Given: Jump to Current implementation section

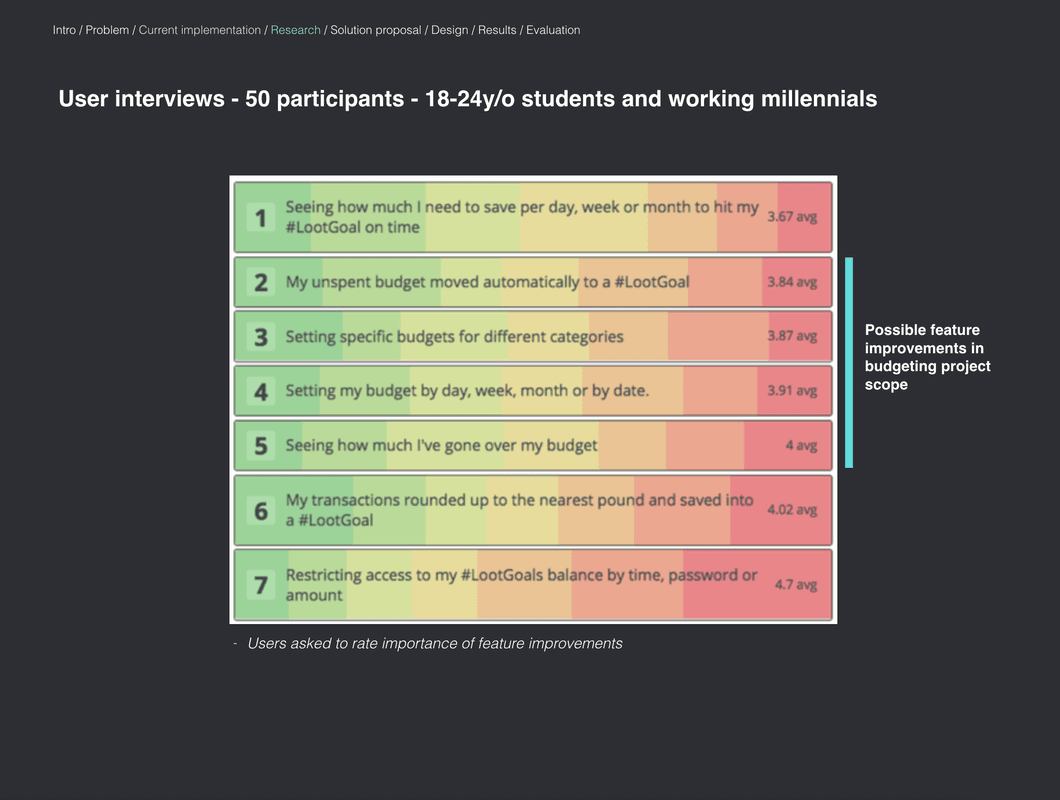Looking at the screenshot, I should pos(199,30).
